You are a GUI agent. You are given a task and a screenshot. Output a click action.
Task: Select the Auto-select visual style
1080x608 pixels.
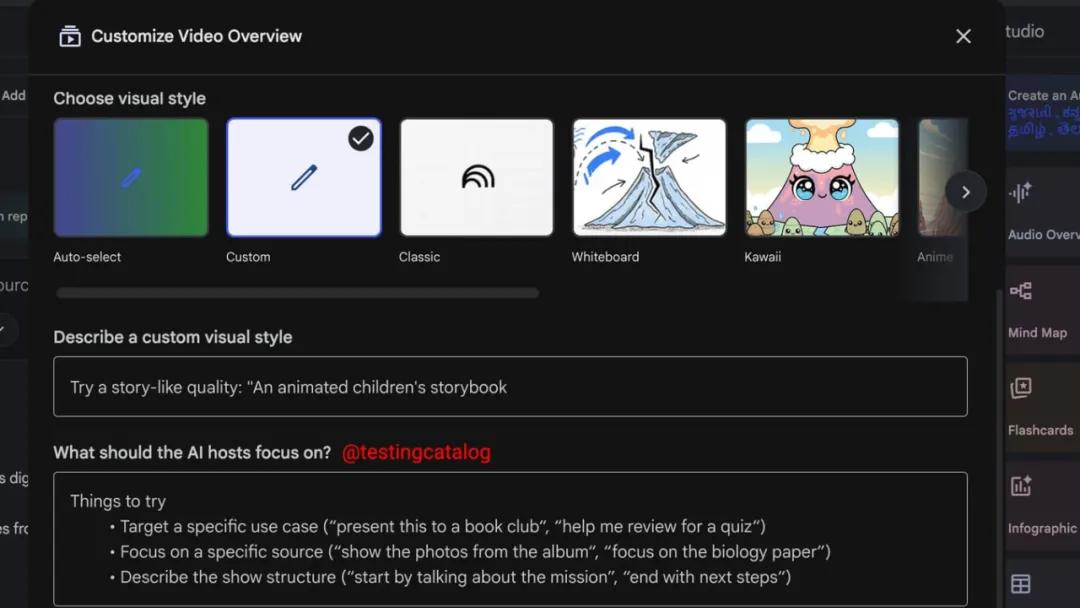coord(131,178)
